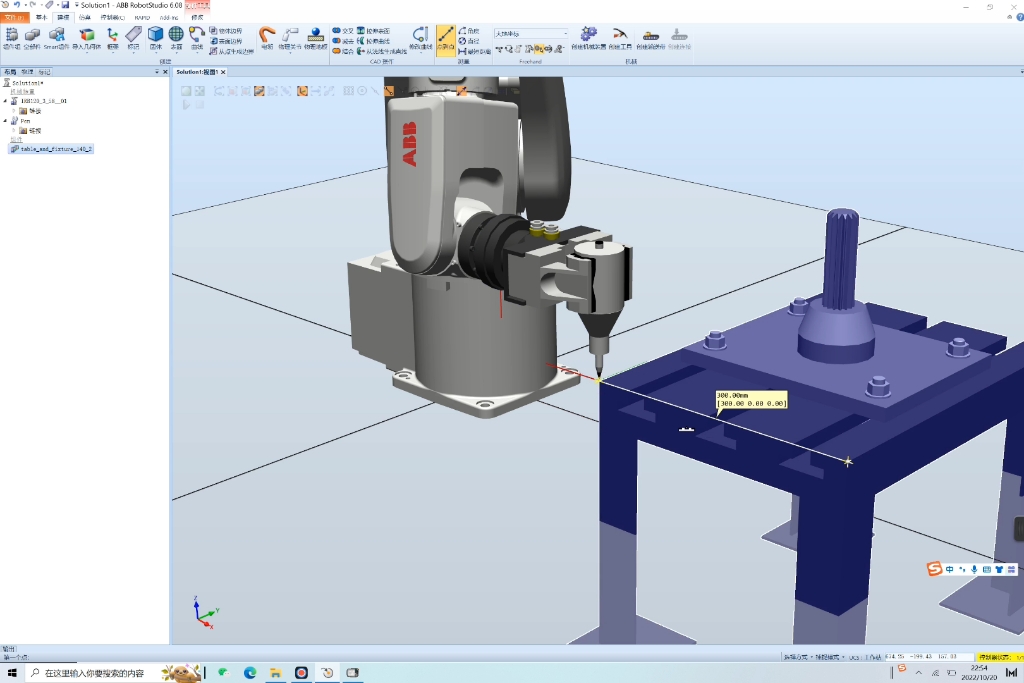This screenshot has width=1024, height=683.
Task: Expand the 链接 node under the robot
Action: [x=13, y=111]
